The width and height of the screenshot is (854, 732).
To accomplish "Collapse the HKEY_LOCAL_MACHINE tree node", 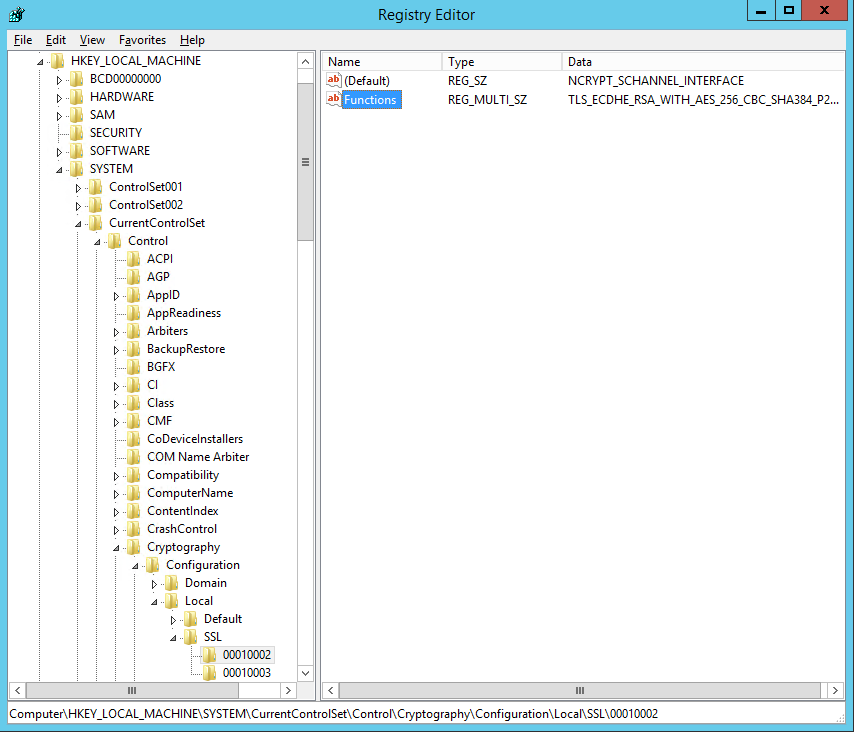I will click(40, 62).
